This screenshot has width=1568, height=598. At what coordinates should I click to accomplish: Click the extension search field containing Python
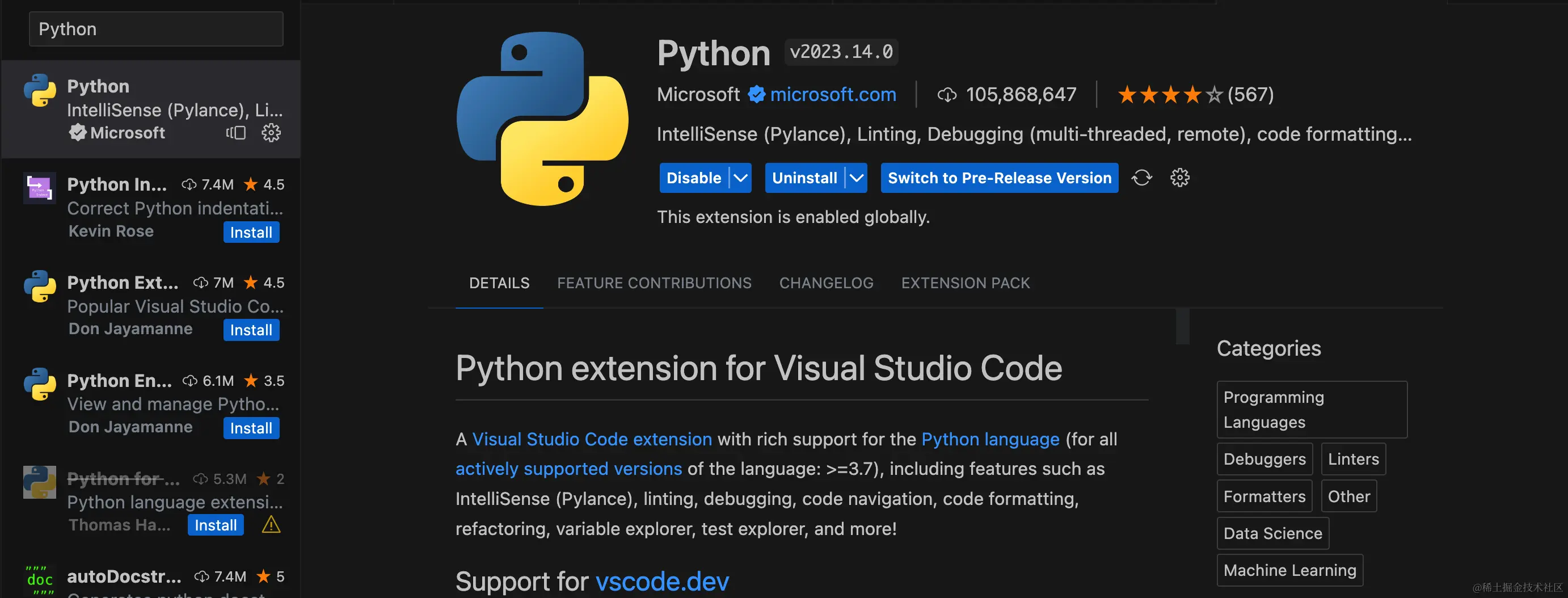(156, 30)
